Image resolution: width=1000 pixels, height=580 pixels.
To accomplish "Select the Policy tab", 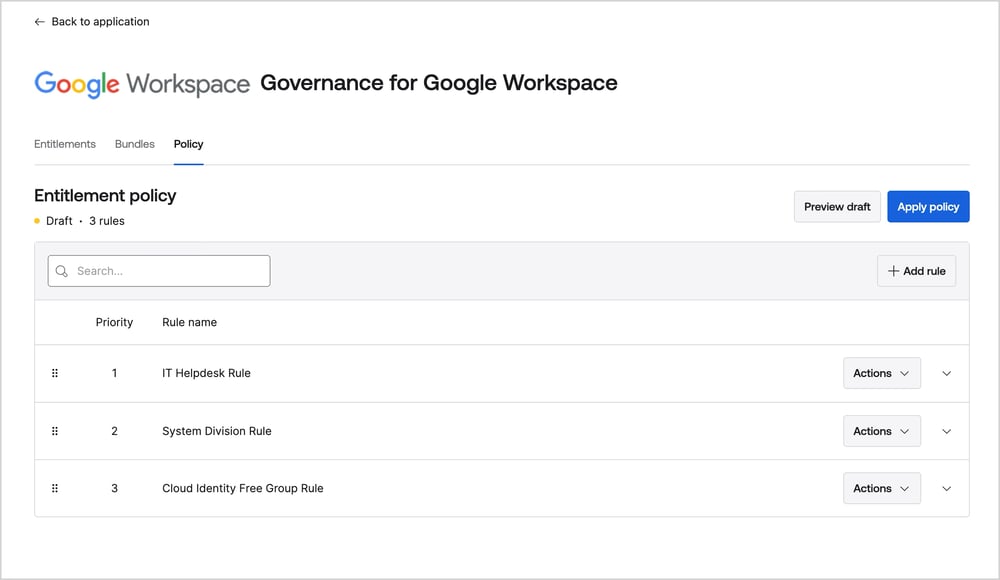I will pyautogui.click(x=189, y=144).
